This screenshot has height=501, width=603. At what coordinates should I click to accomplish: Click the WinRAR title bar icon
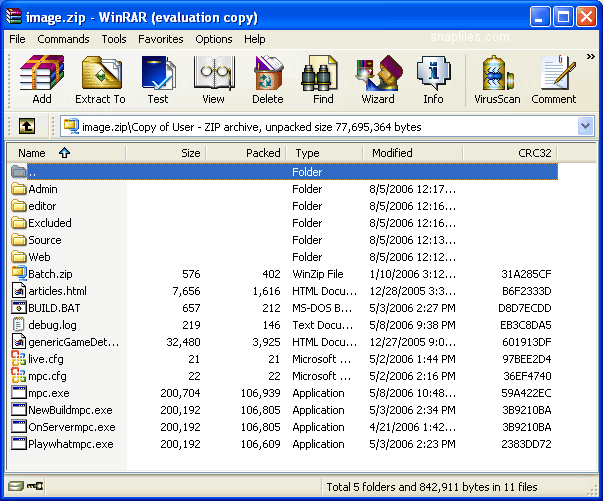click(x=13, y=16)
